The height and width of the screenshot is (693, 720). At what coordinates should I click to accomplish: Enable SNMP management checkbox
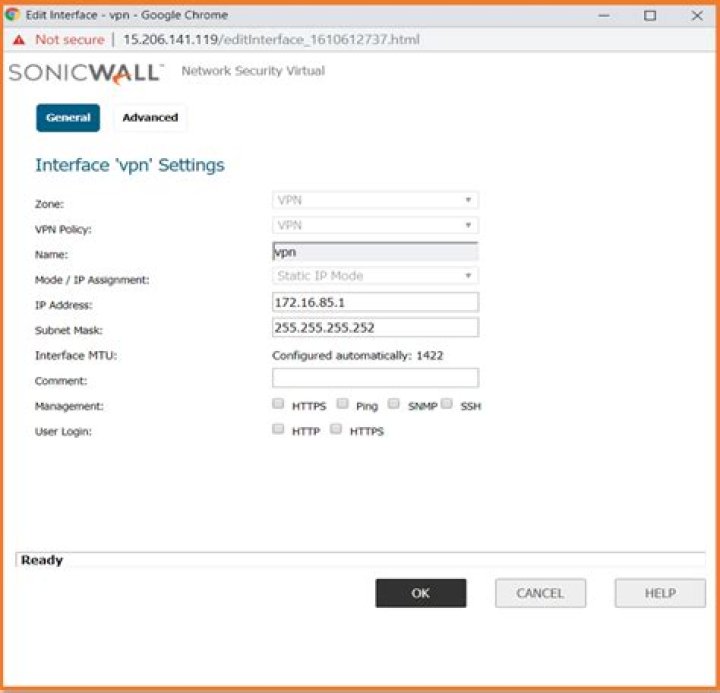[x=394, y=403]
